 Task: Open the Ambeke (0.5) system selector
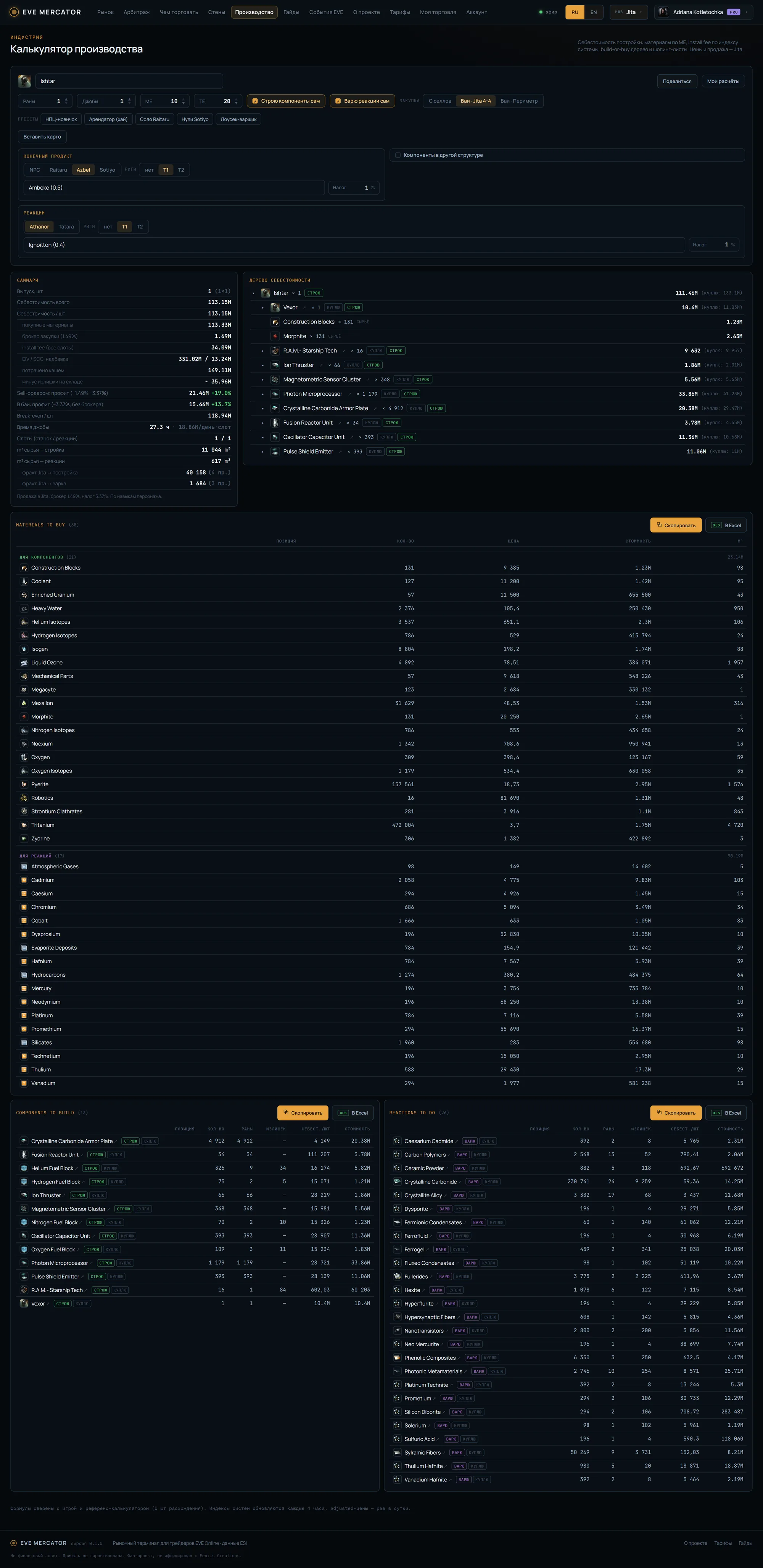[174, 187]
